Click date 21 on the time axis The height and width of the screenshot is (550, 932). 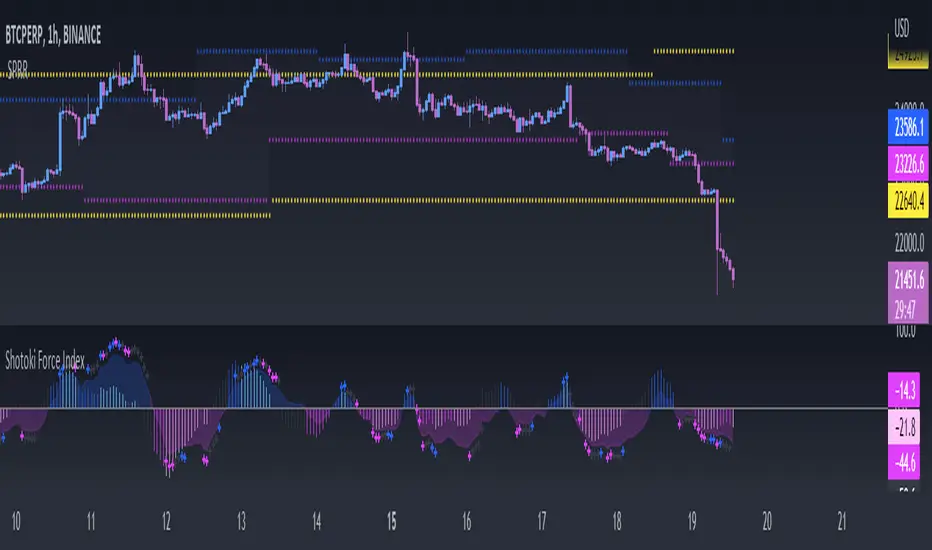point(842,522)
